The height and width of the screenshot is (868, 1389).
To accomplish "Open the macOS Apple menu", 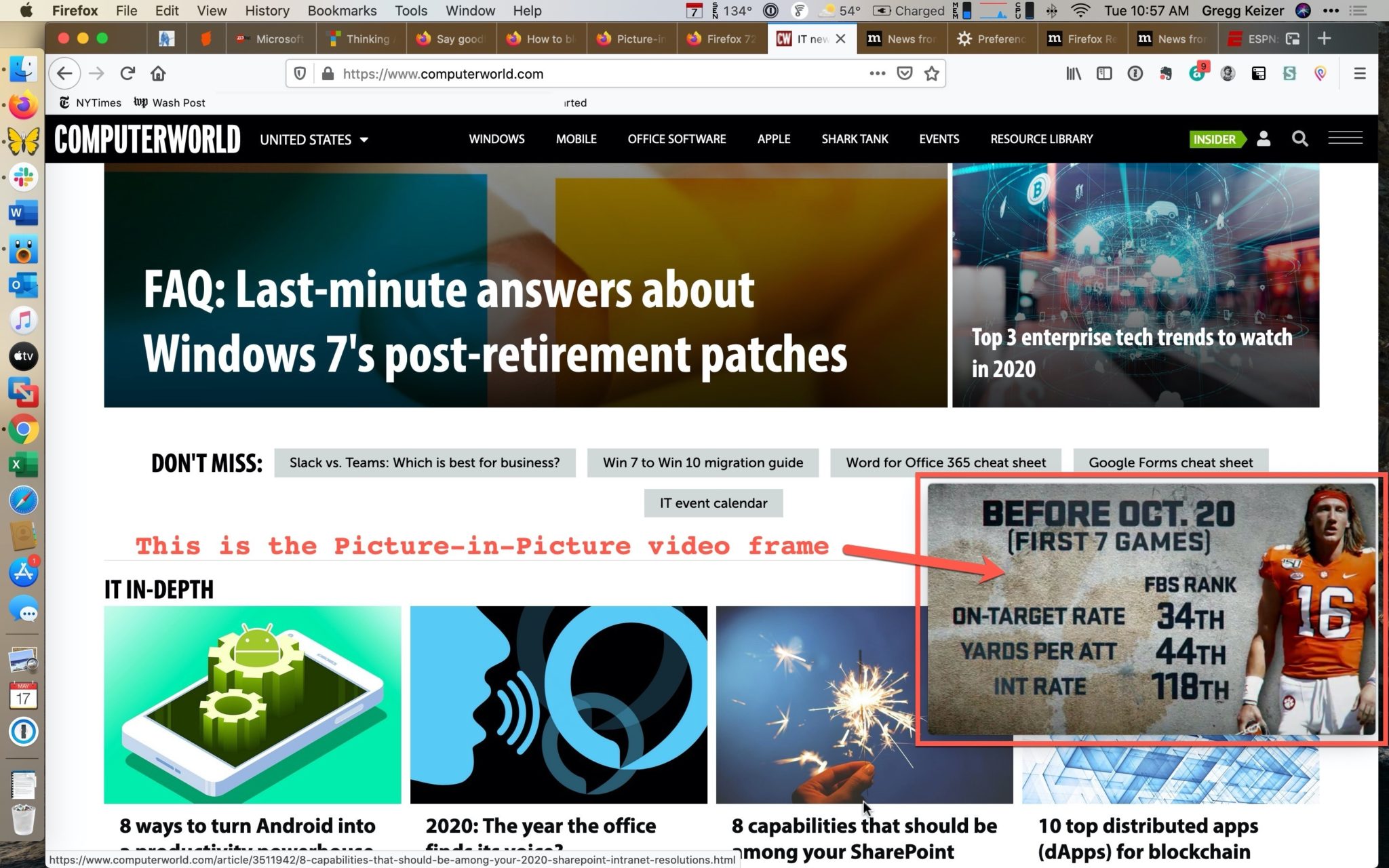I will [26, 10].
